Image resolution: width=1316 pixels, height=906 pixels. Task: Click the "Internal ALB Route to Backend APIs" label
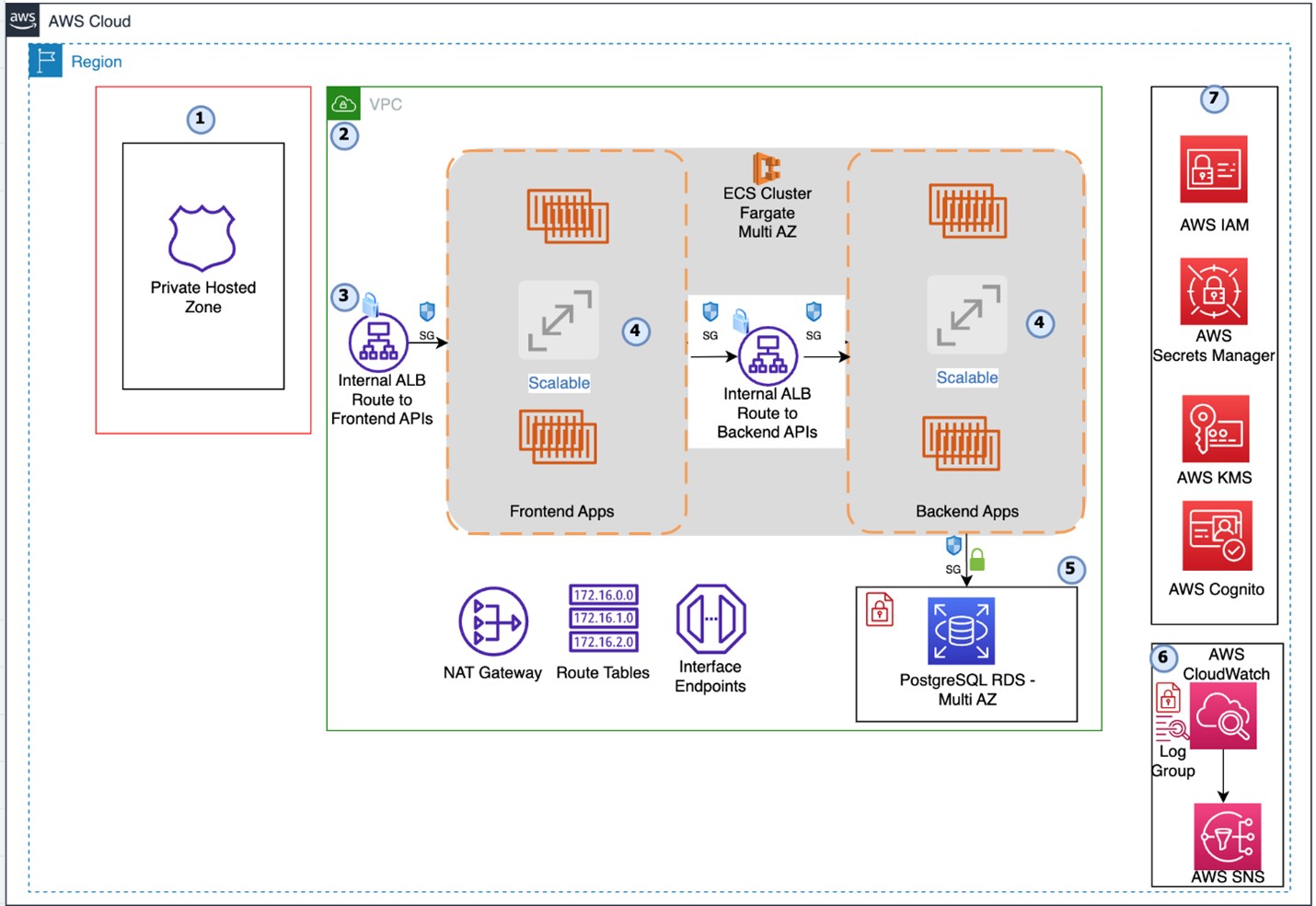tap(767, 413)
